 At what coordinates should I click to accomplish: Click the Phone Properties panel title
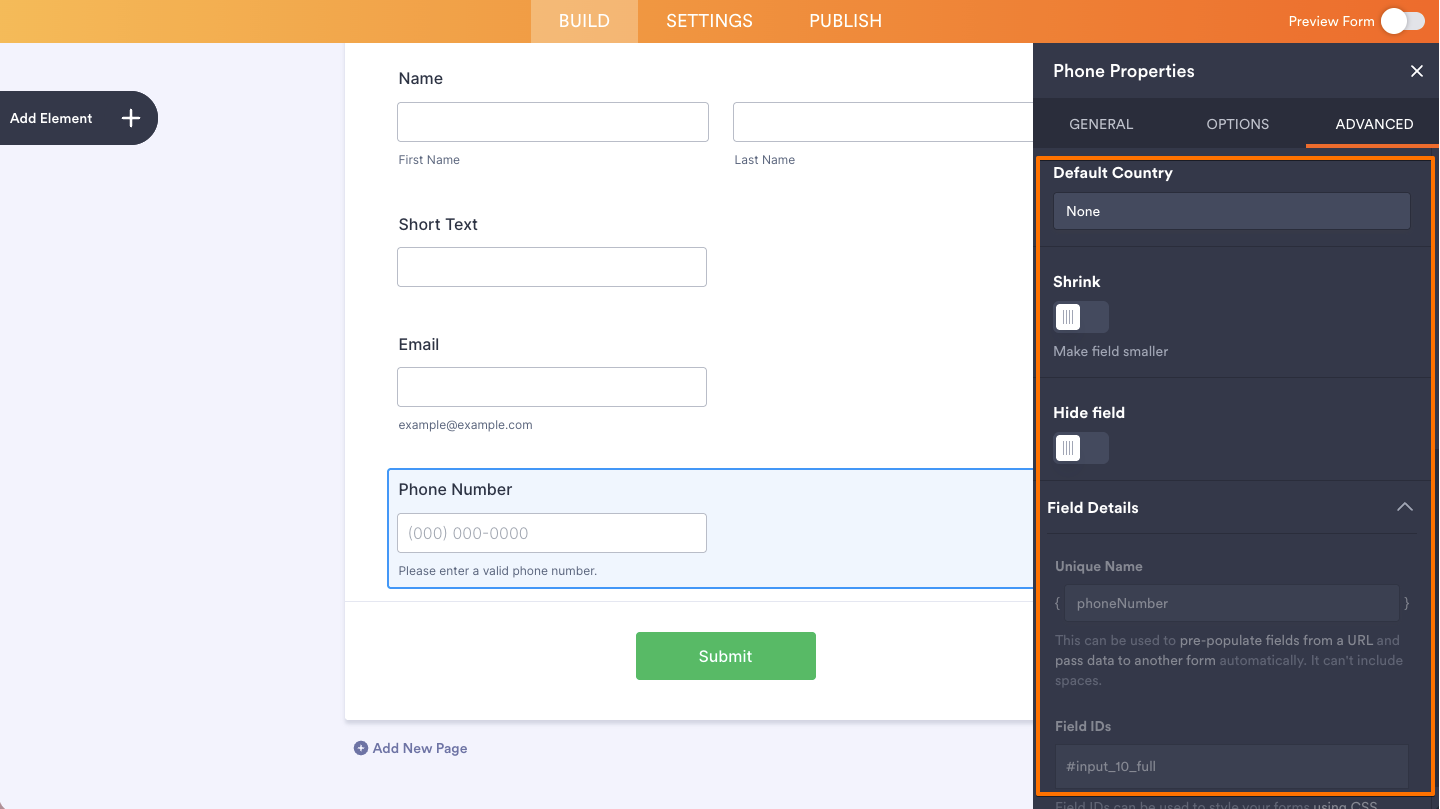1123,71
